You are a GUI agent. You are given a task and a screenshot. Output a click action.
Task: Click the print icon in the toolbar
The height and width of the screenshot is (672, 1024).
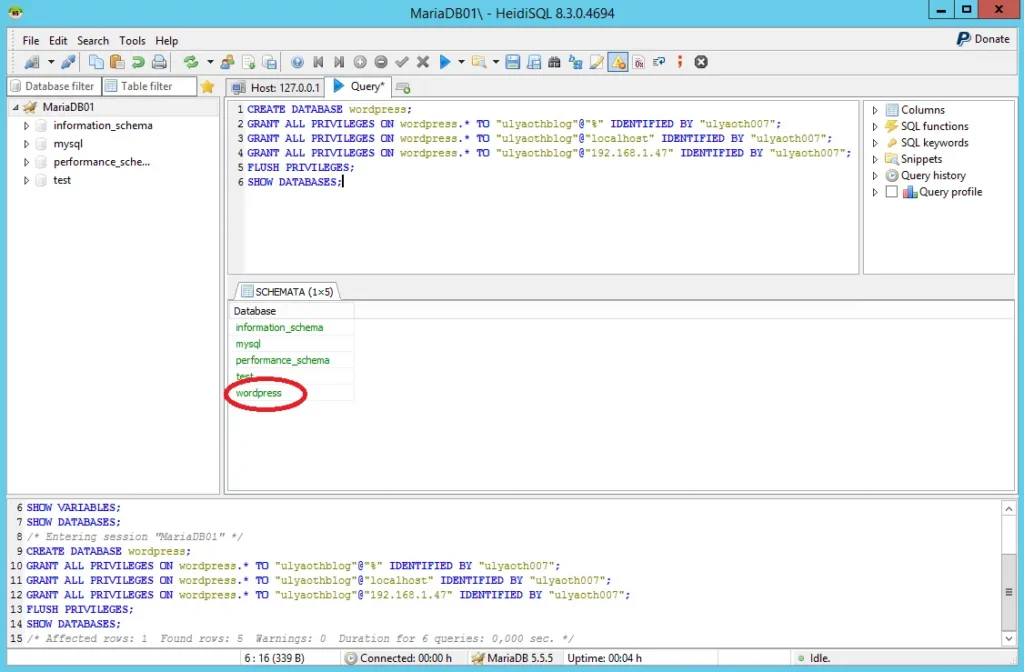click(x=158, y=62)
